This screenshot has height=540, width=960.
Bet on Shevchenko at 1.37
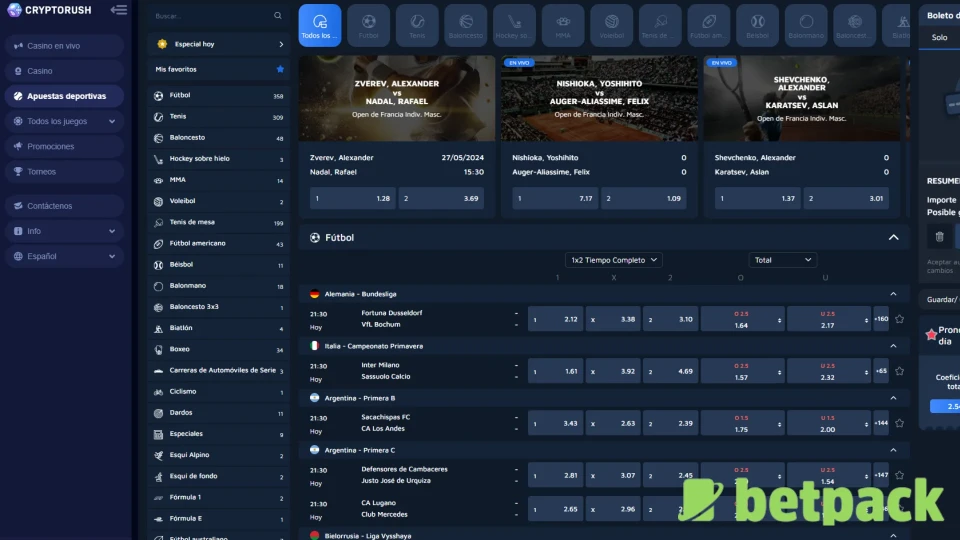[x=757, y=198]
